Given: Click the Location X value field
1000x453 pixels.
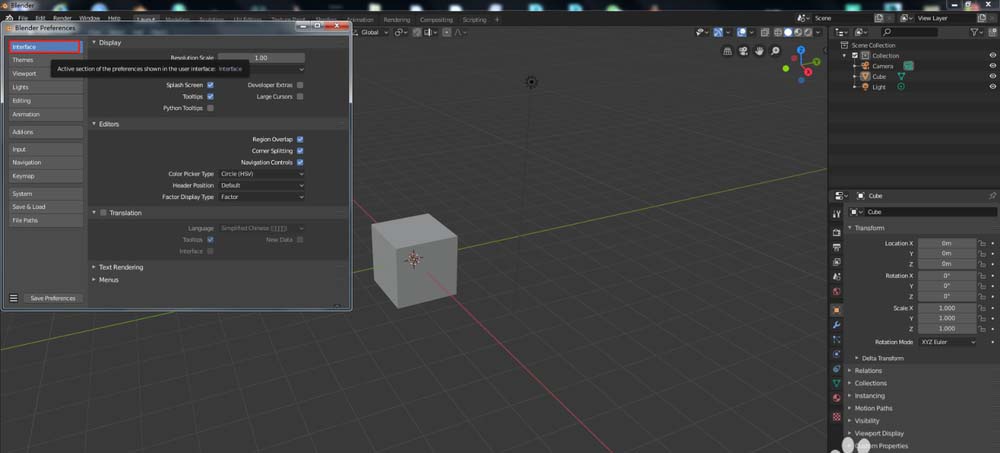Looking at the screenshot, I should [x=947, y=243].
